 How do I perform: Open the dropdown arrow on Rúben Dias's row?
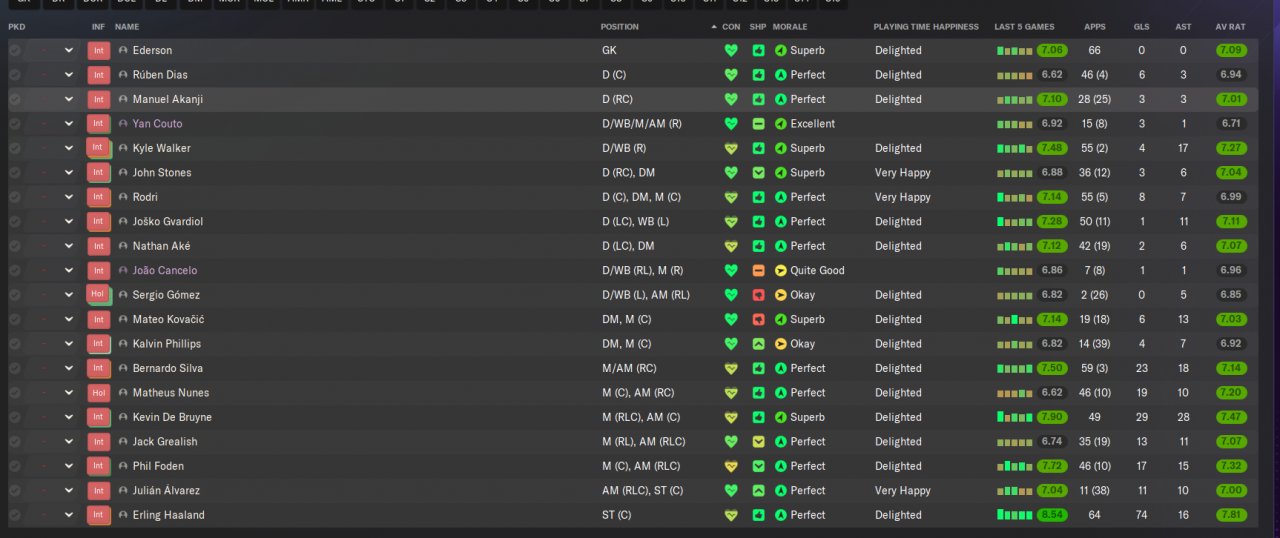pyautogui.click(x=69, y=75)
